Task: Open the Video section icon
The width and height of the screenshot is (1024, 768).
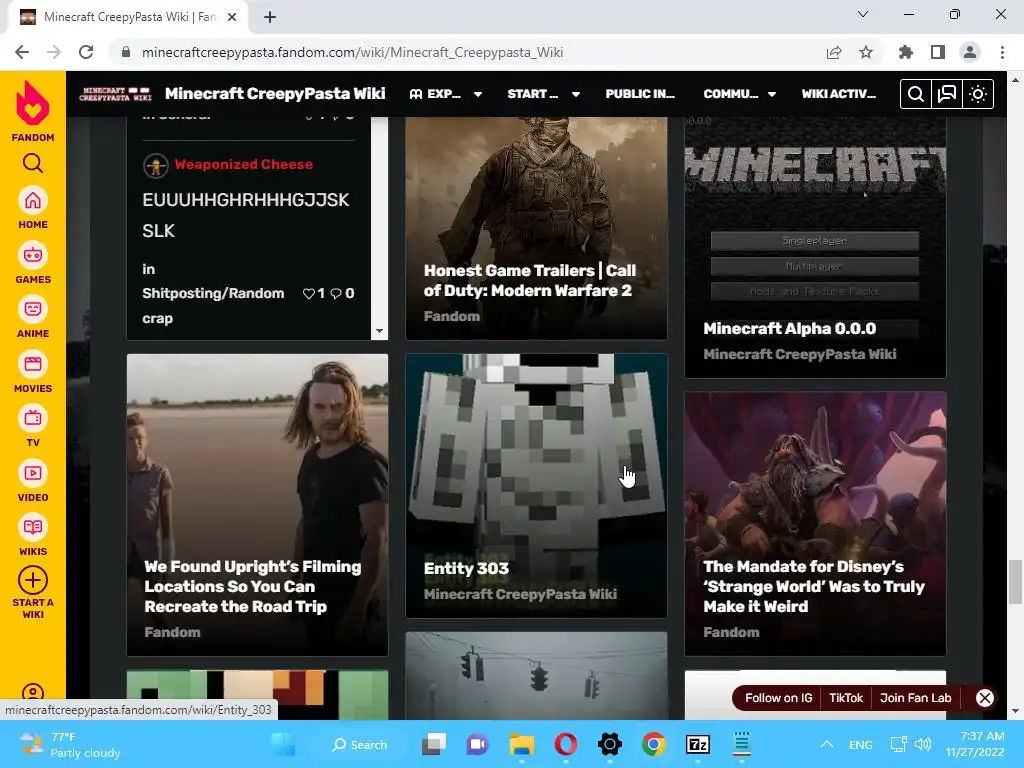Action: pos(33,473)
